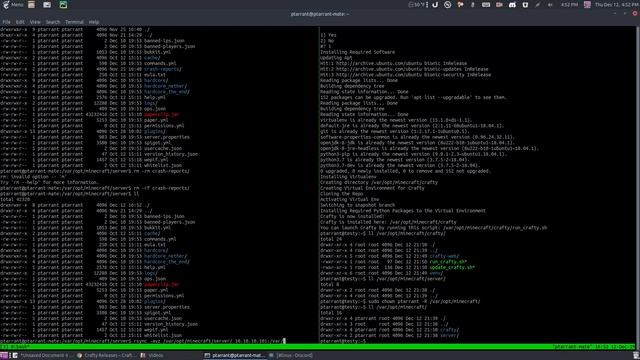Click the purple user icon in panel
This screenshot has height=360, width=640.
[587, 5]
